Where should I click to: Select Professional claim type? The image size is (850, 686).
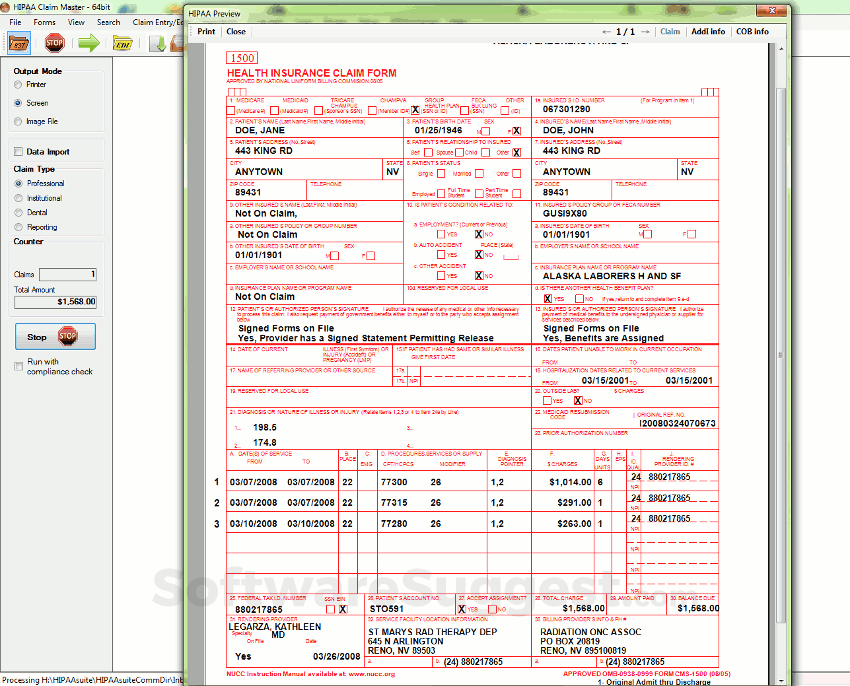click(x=18, y=183)
